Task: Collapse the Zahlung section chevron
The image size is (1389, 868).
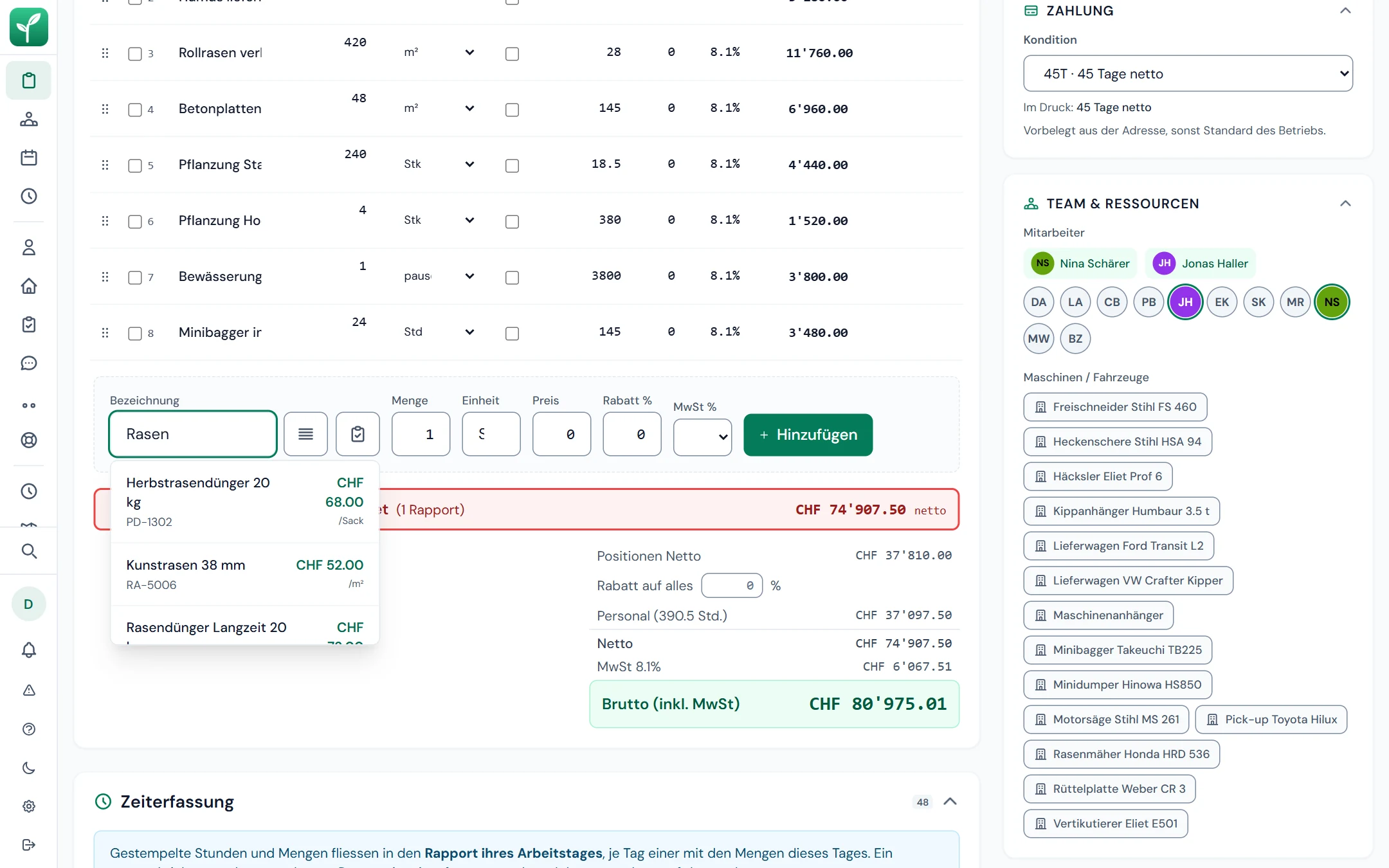Action: [1345, 11]
